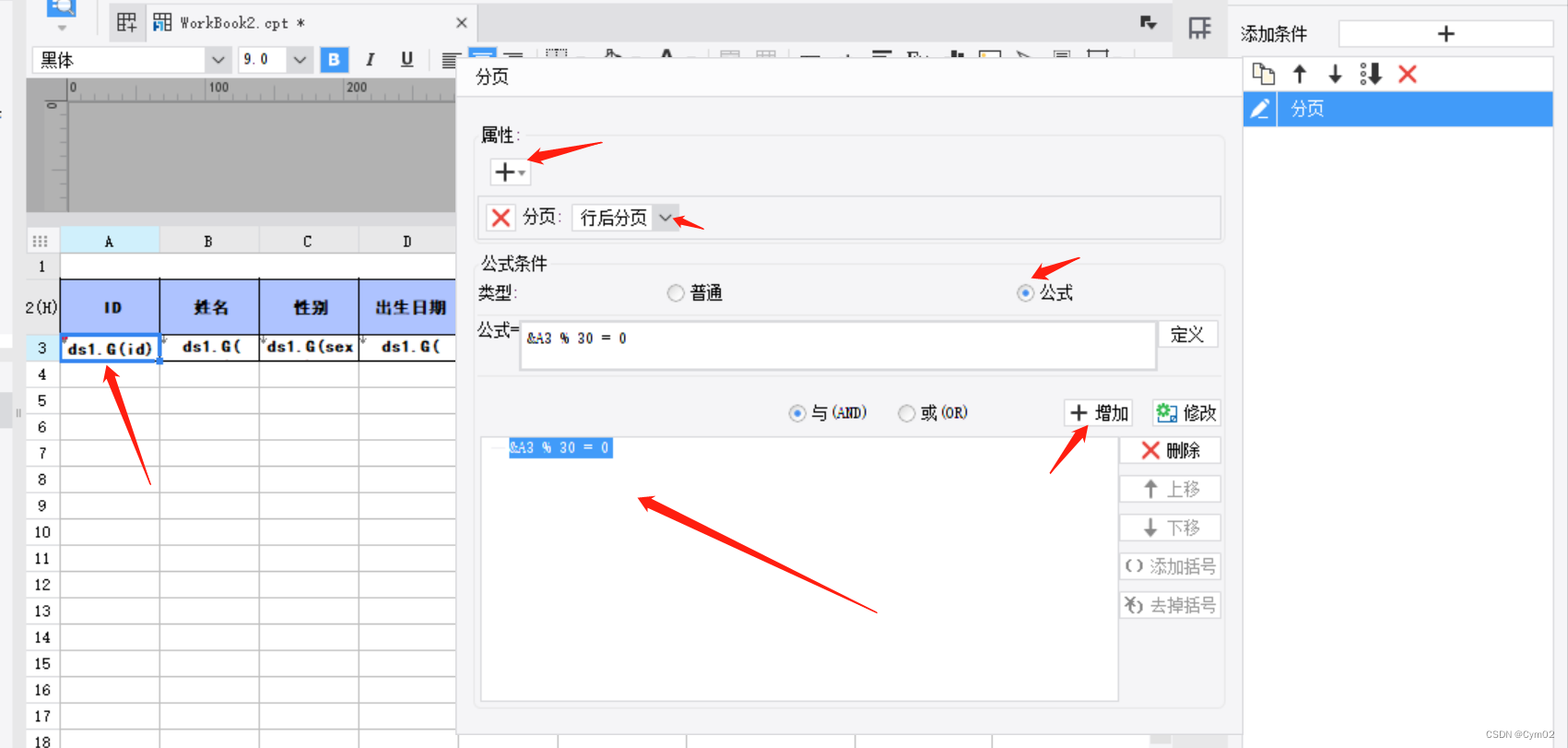Select the 出生日期 header cell
The image size is (1568, 748).
click(x=407, y=307)
